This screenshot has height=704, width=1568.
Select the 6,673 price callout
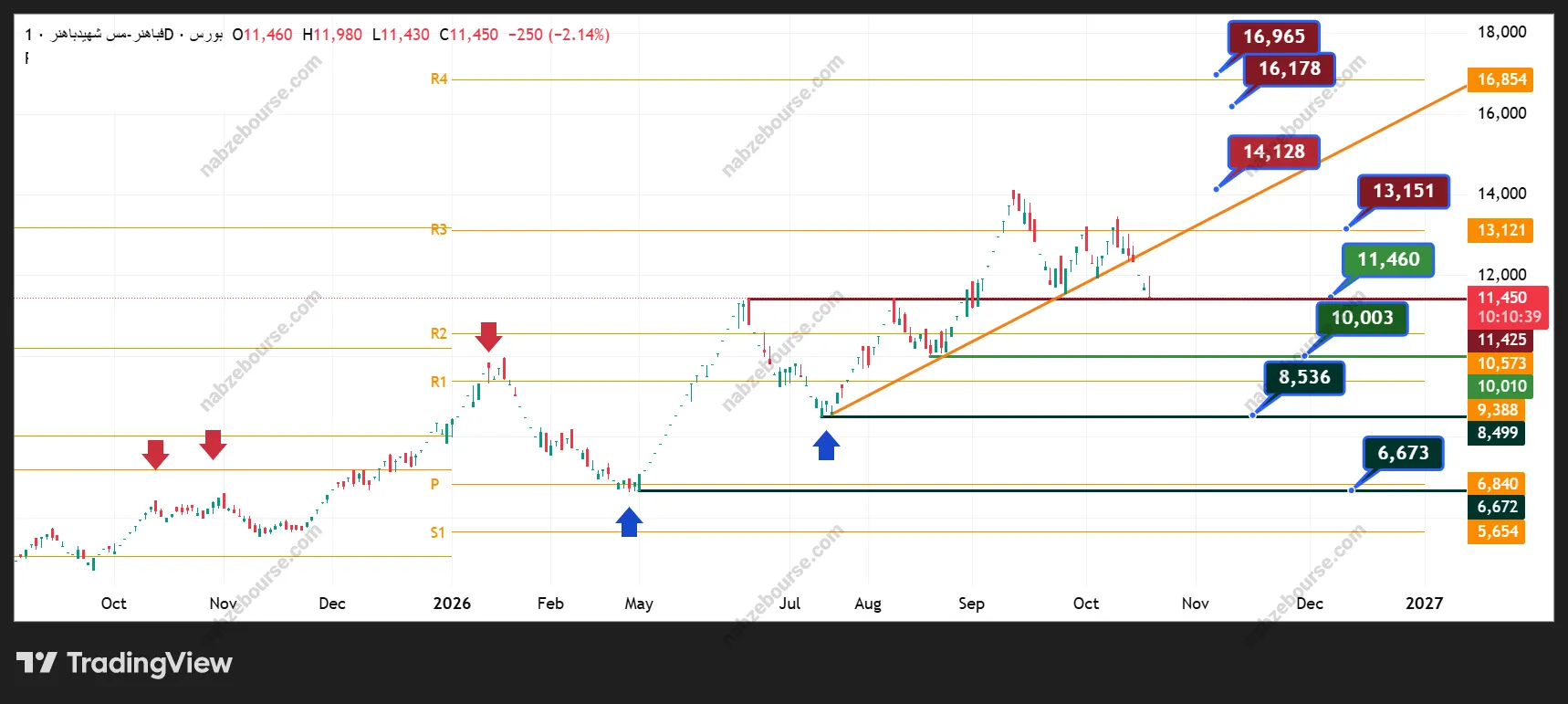click(1403, 453)
